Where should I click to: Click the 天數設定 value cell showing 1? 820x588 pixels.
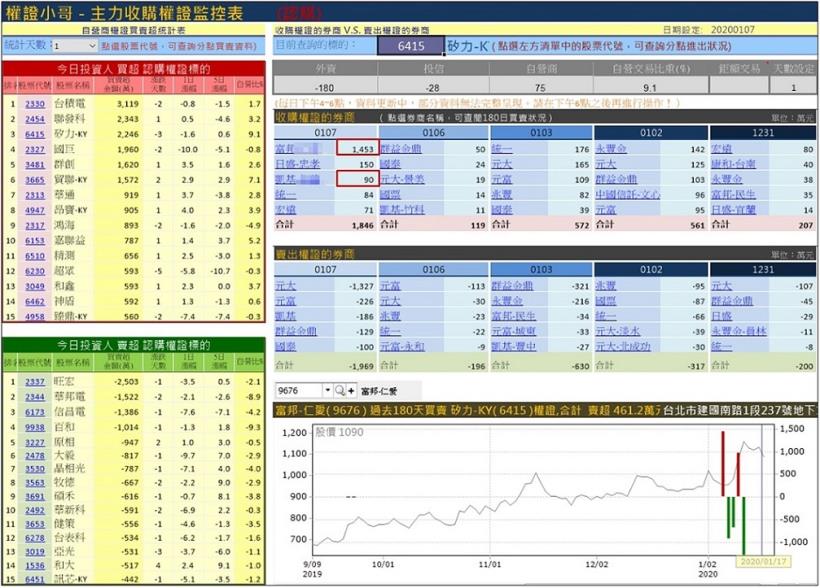click(793, 87)
